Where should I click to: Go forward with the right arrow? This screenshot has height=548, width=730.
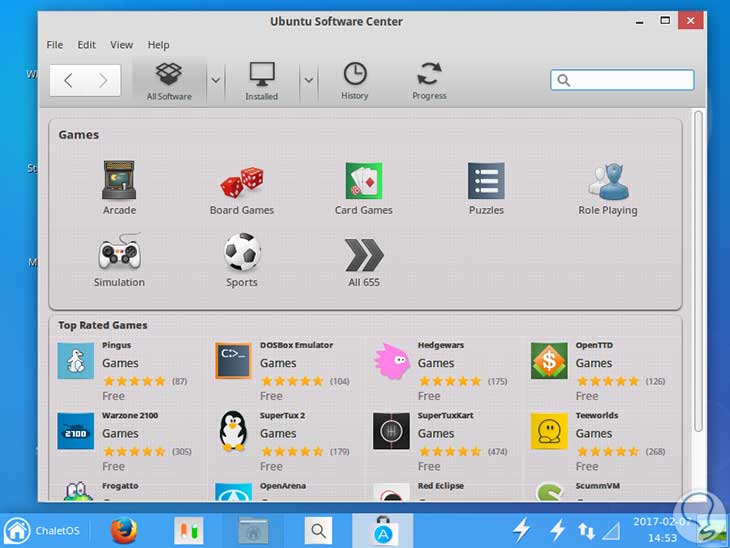tap(103, 81)
